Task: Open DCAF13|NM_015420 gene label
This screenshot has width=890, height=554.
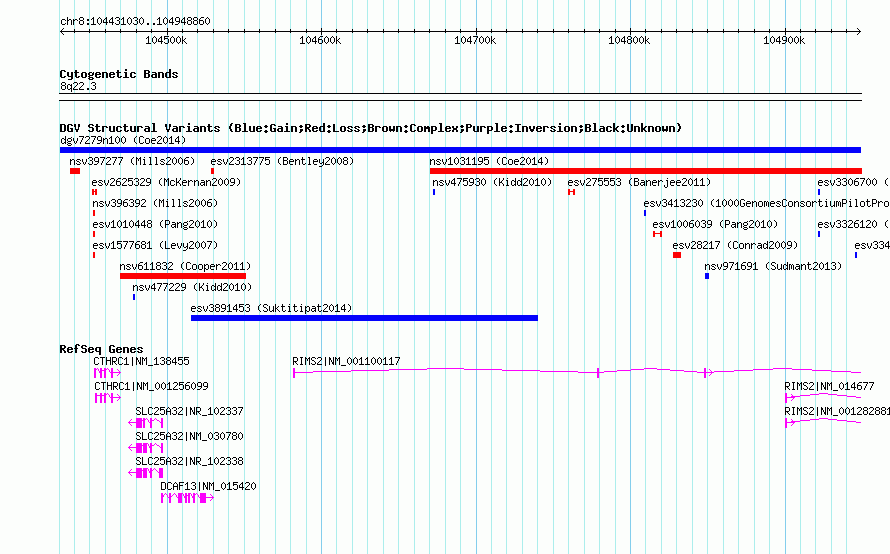Action: click(x=208, y=486)
